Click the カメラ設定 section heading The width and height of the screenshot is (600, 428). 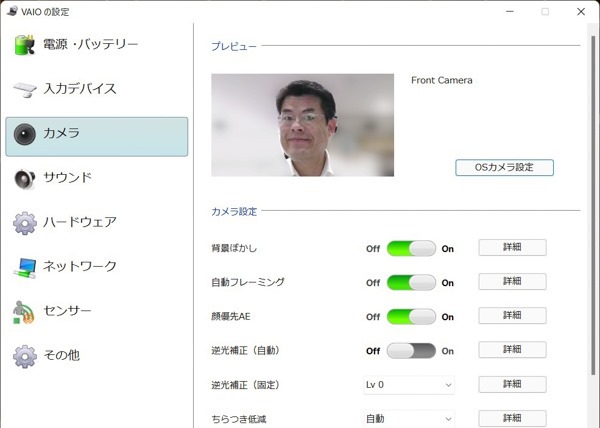tap(234, 212)
